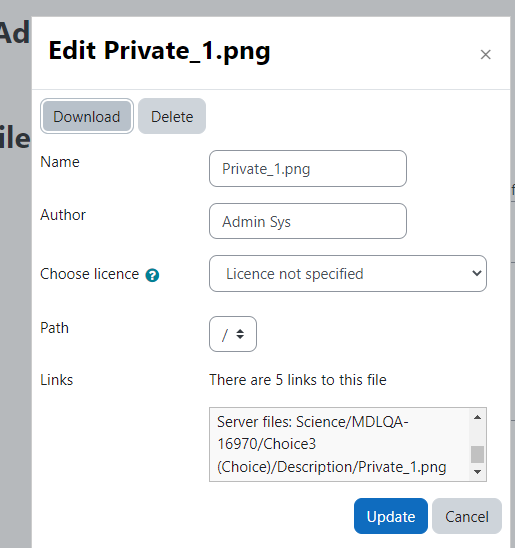Click the links list scrollbar thumb

pyautogui.click(x=477, y=454)
